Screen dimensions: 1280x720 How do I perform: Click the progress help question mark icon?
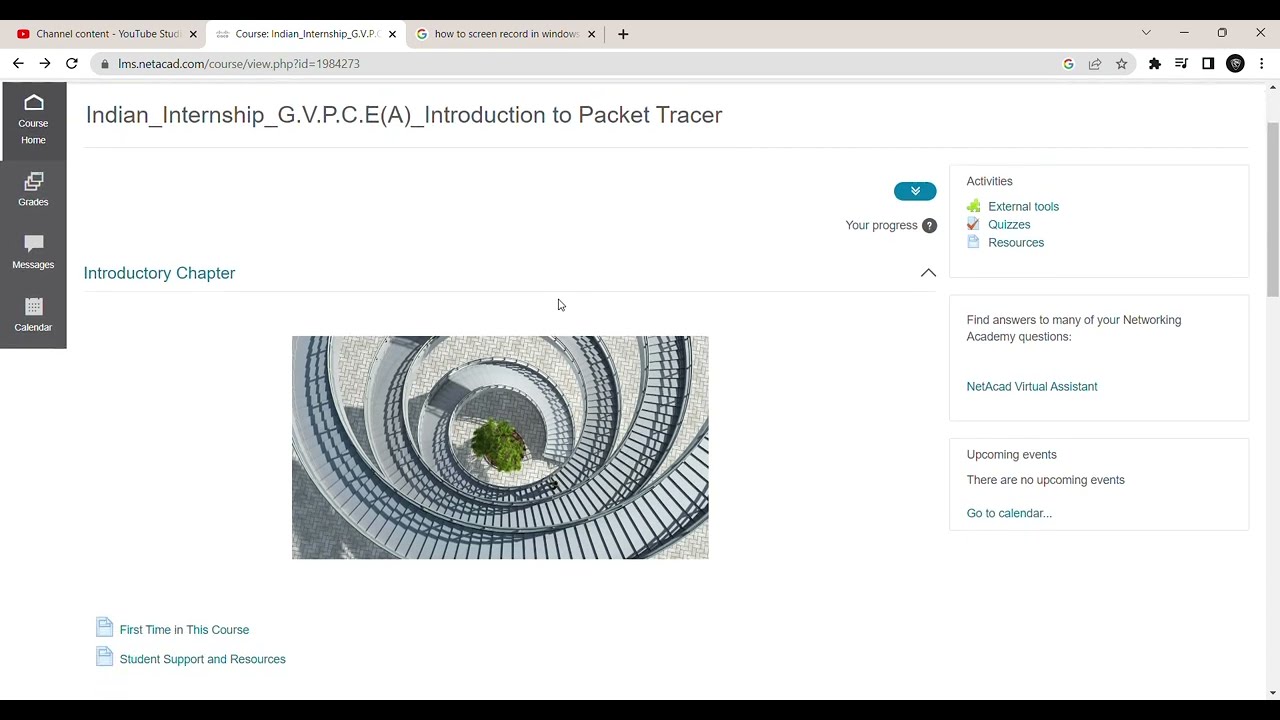coord(929,226)
